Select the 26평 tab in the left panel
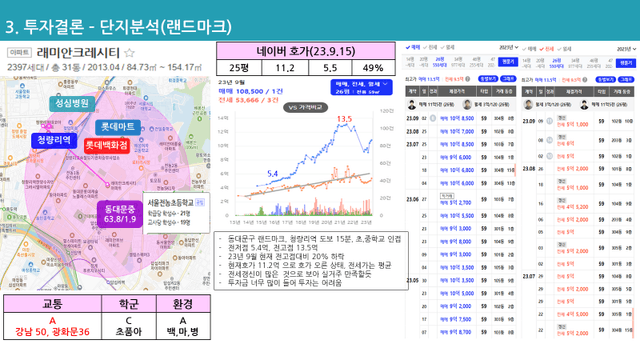640x360 pixels. click(440, 62)
